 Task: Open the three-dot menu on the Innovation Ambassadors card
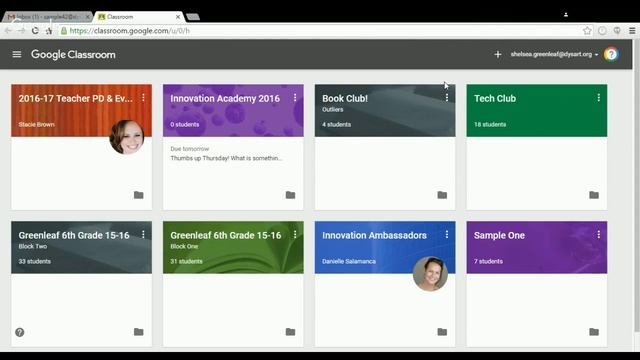447,235
